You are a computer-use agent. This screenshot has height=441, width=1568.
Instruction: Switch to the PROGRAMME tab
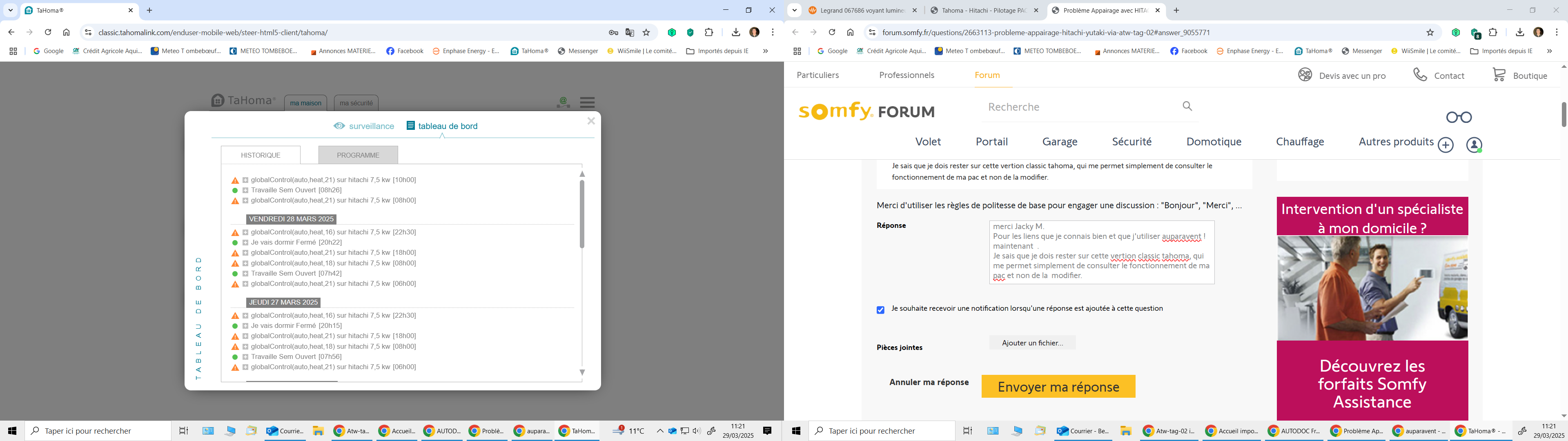click(358, 155)
